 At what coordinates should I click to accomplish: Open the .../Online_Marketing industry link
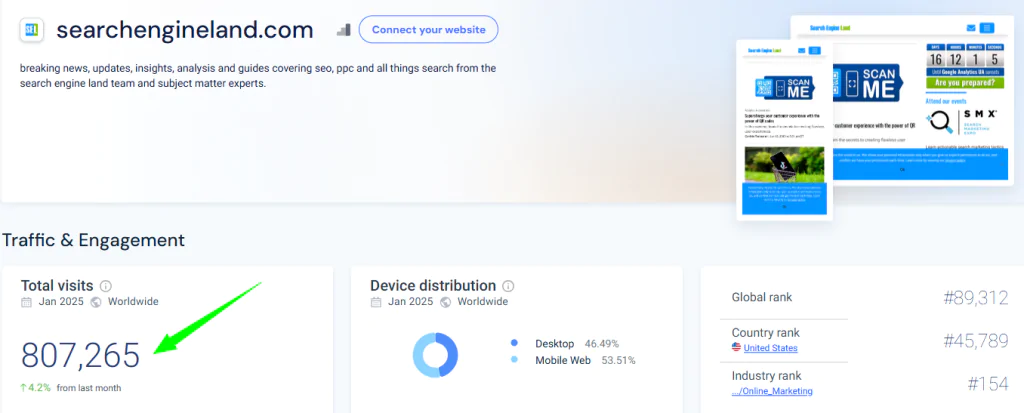point(772,391)
